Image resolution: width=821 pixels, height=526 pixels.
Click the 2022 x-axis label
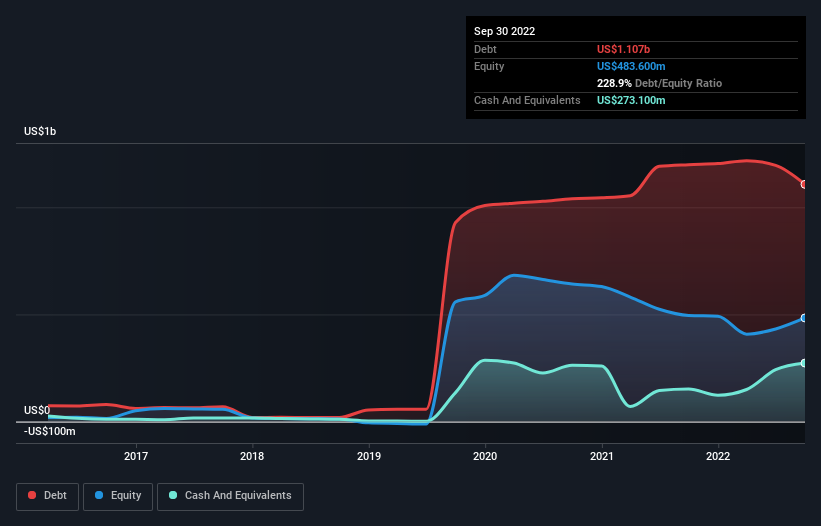tap(718, 456)
